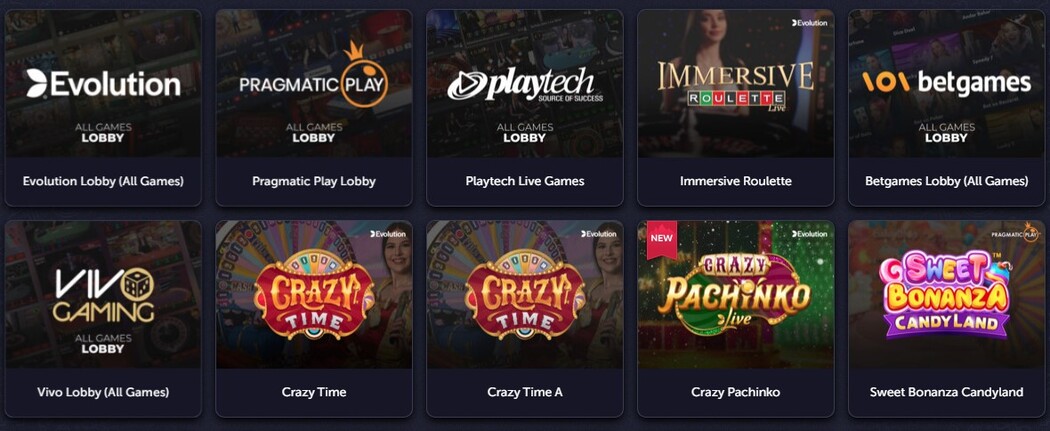Click the NEW badge on Crazy Pachinko
The height and width of the screenshot is (431, 1050).
(661, 240)
